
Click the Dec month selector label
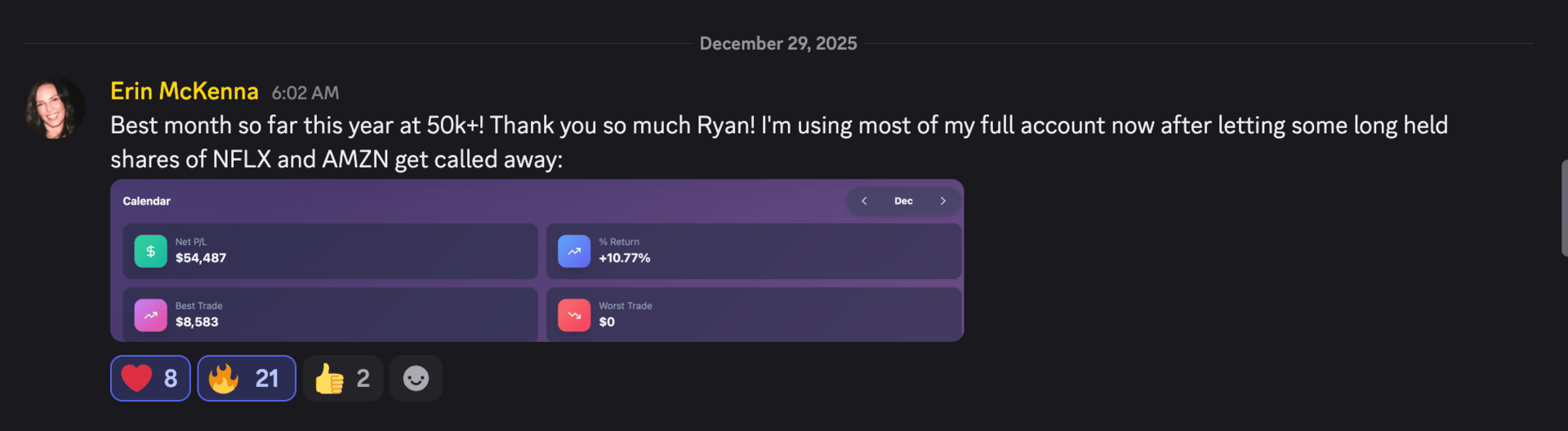click(x=903, y=201)
